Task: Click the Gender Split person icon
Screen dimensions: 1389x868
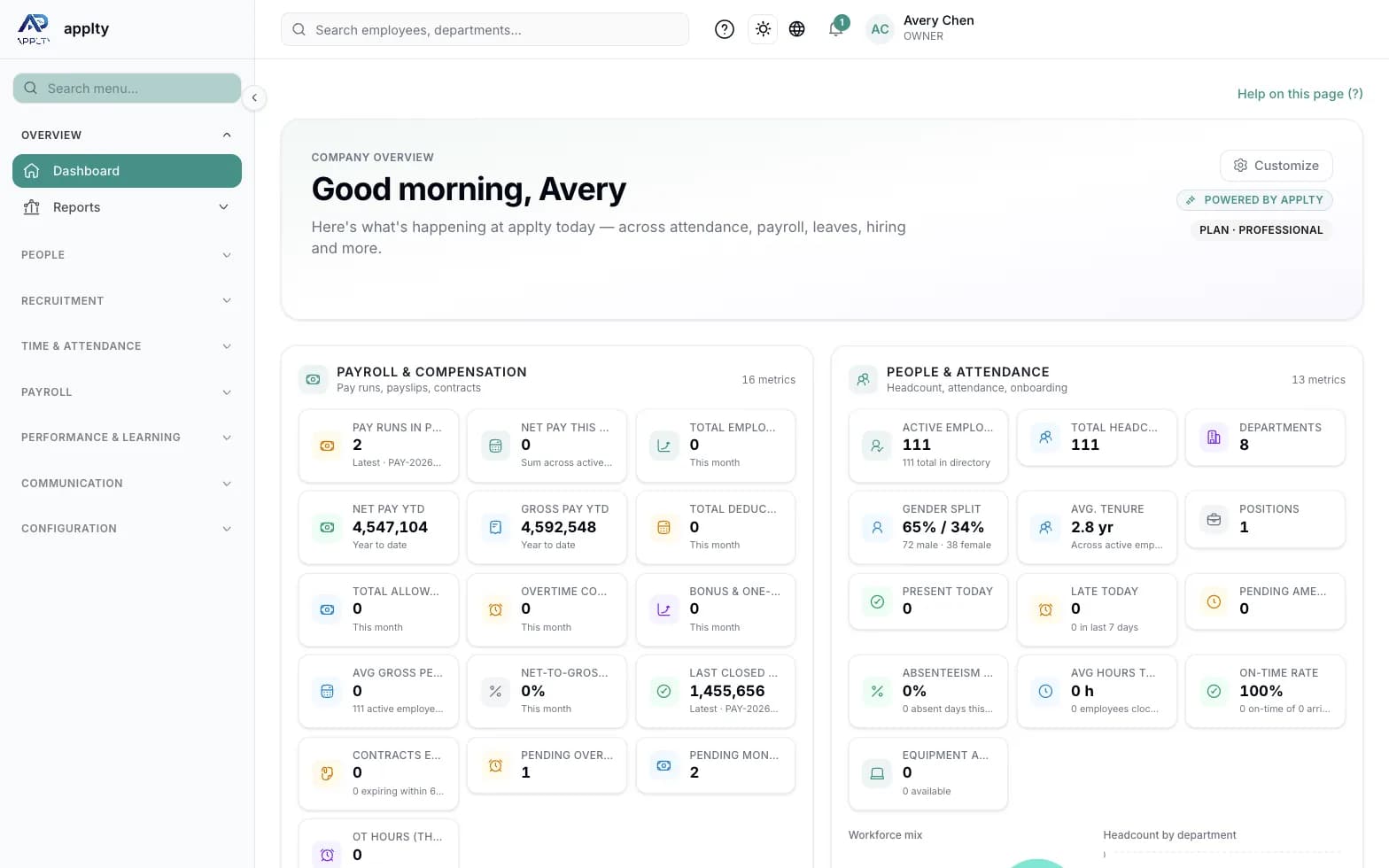Action: (x=877, y=527)
